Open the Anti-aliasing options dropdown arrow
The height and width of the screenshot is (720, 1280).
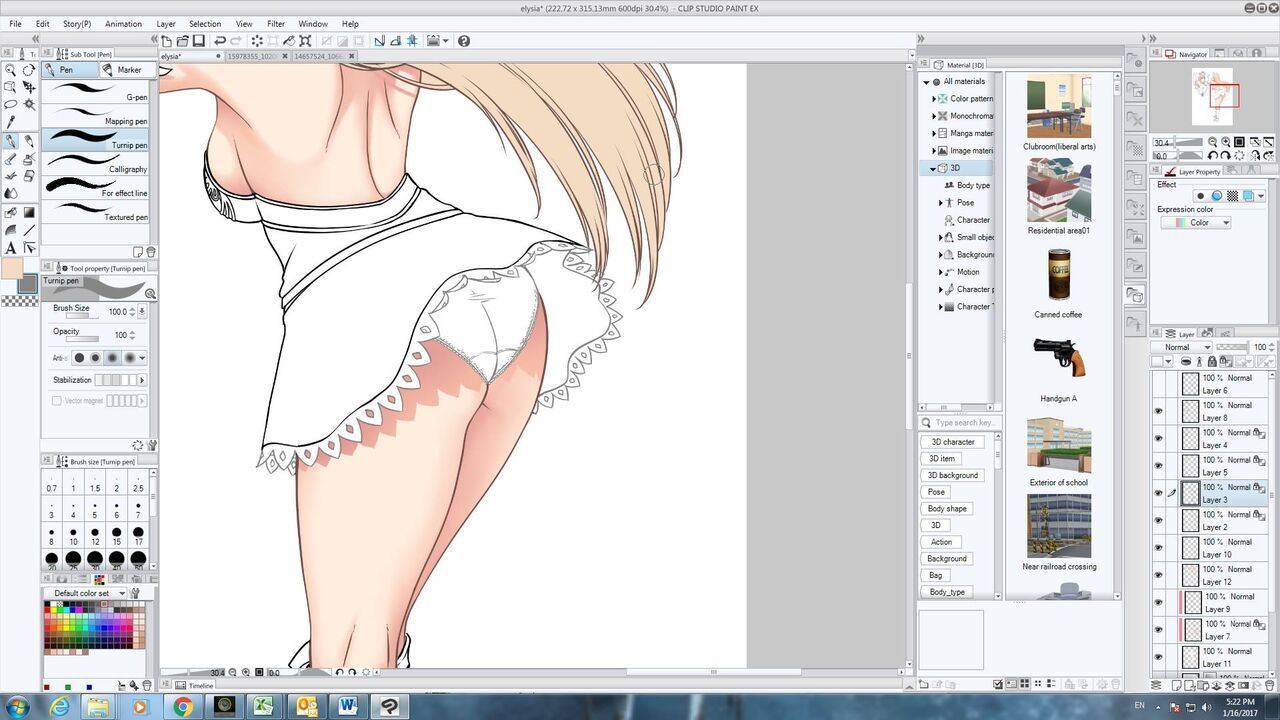coord(142,358)
